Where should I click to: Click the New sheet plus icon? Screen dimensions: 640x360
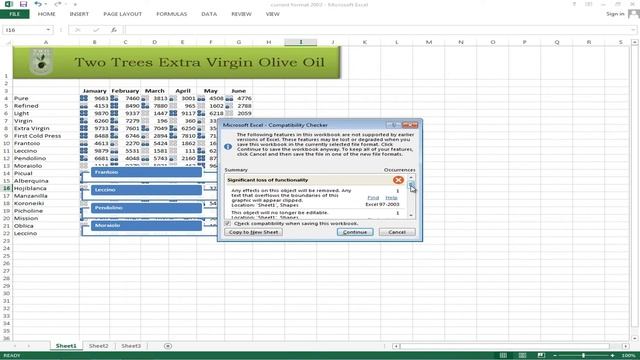point(168,346)
